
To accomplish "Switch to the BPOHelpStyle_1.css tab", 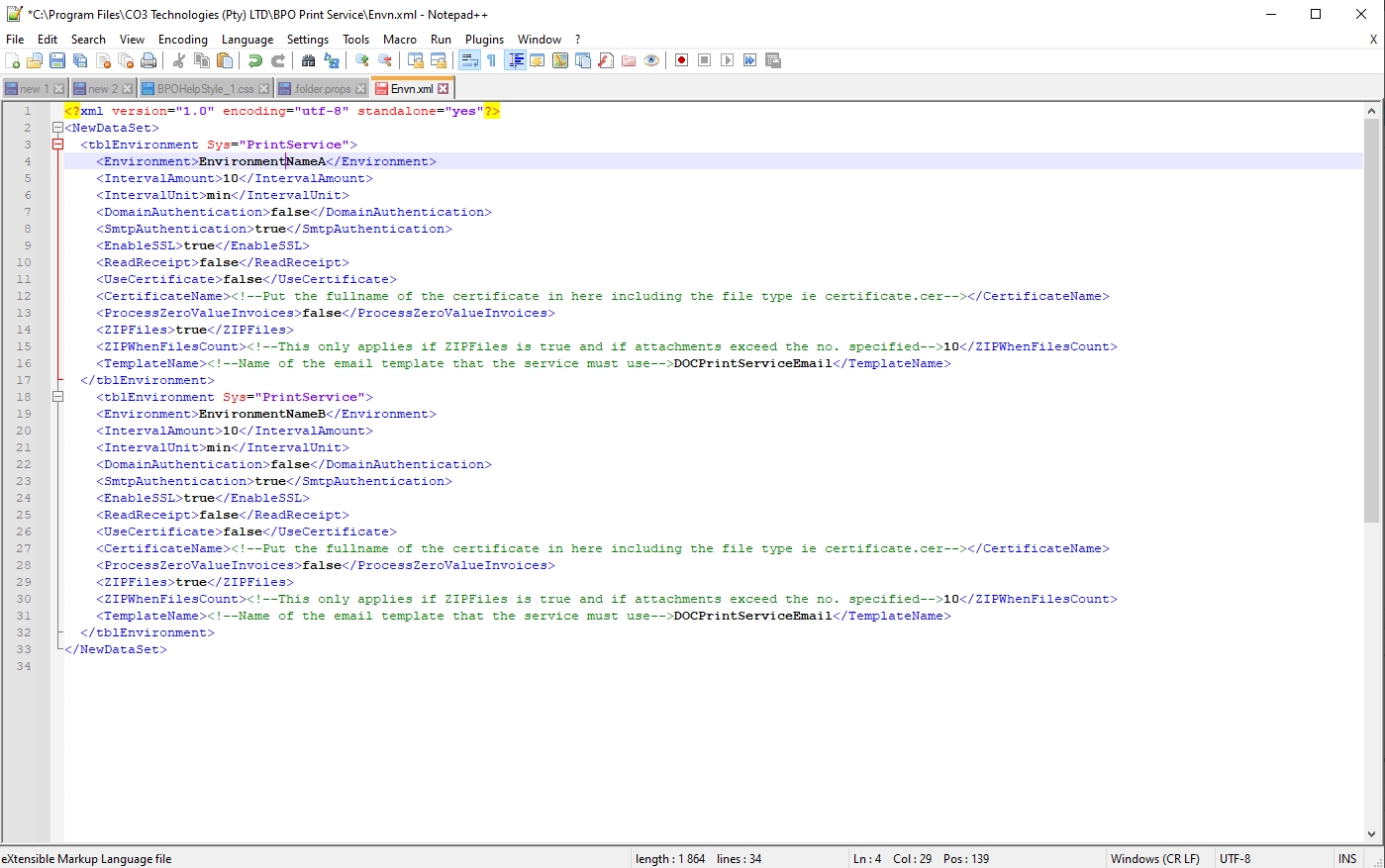I will 204,89.
